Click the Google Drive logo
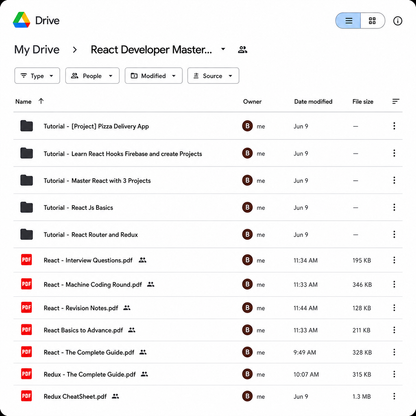The width and height of the screenshot is (416, 416). pos(22,20)
